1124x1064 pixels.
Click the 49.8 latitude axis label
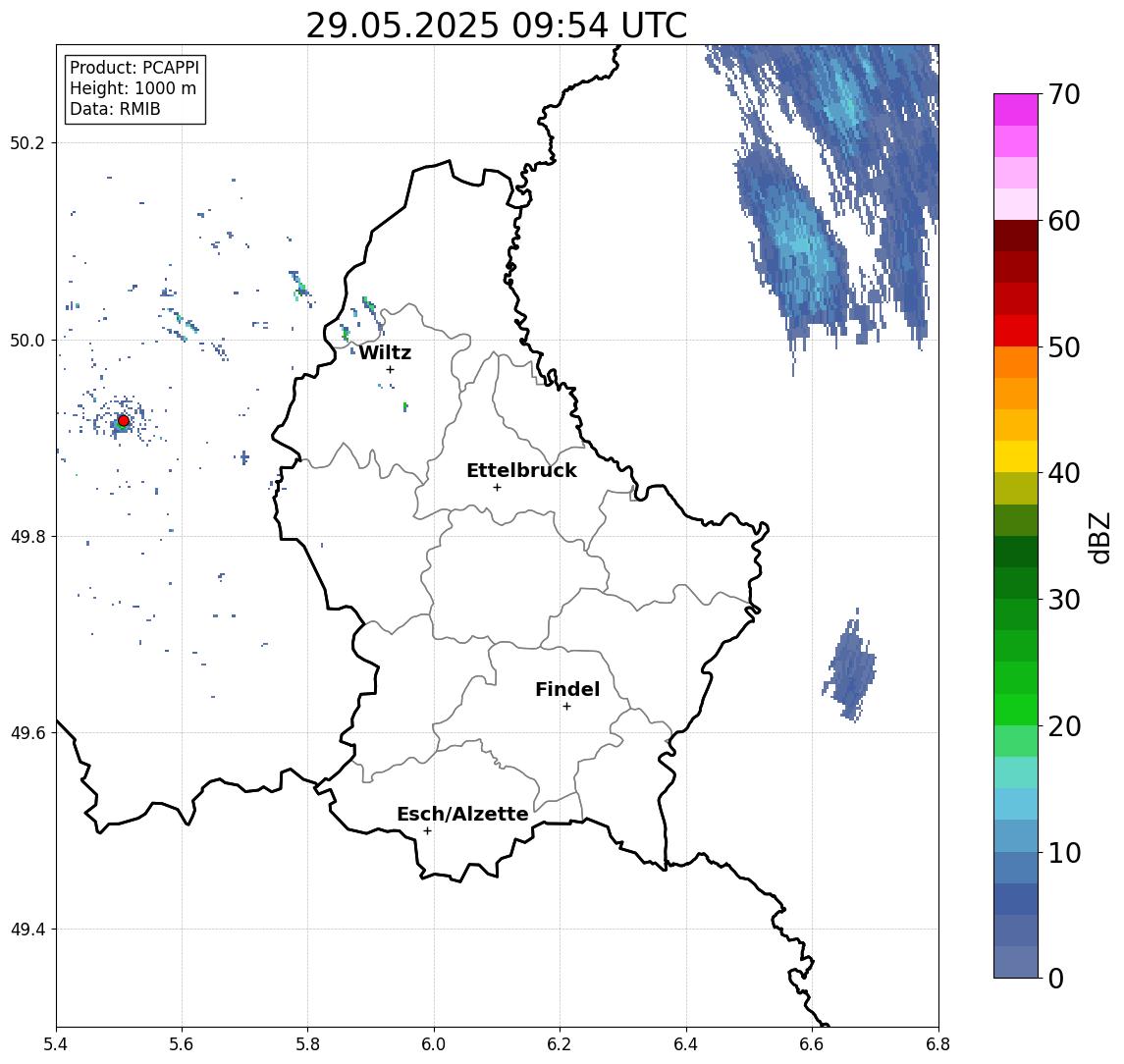(27, 536)
